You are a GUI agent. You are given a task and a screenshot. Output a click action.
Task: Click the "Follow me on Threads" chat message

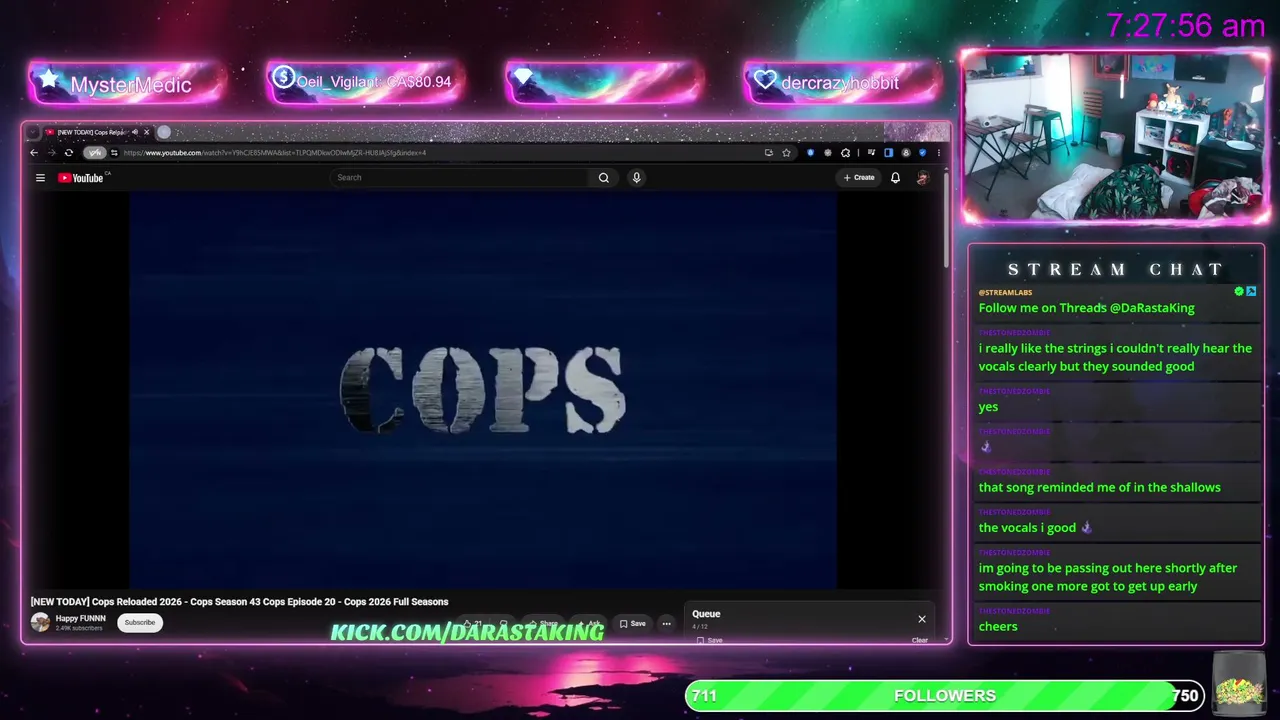(1087, 308)
